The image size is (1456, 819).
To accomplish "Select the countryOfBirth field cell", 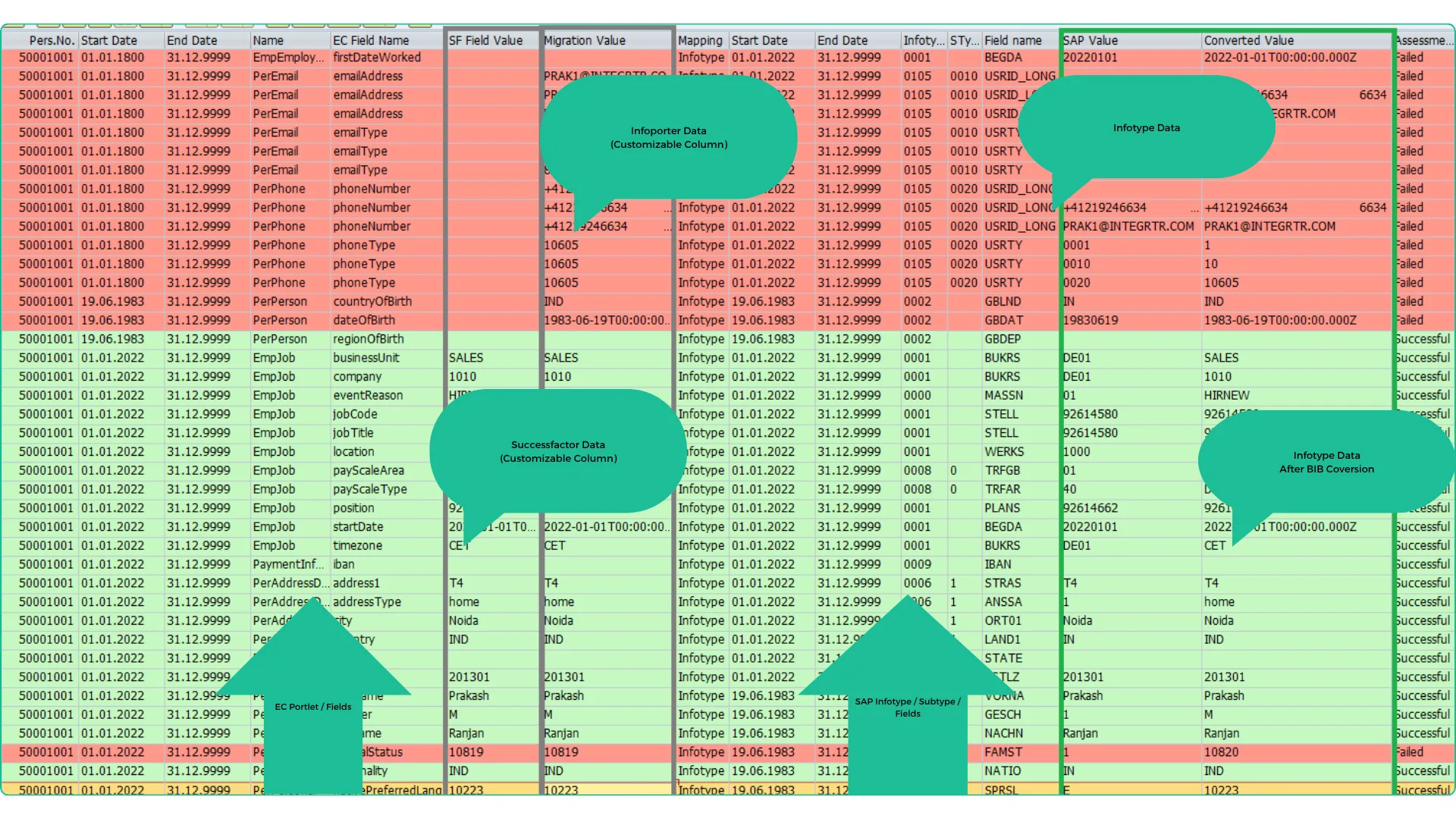I will pyautogui.click(x=387, y=302).
